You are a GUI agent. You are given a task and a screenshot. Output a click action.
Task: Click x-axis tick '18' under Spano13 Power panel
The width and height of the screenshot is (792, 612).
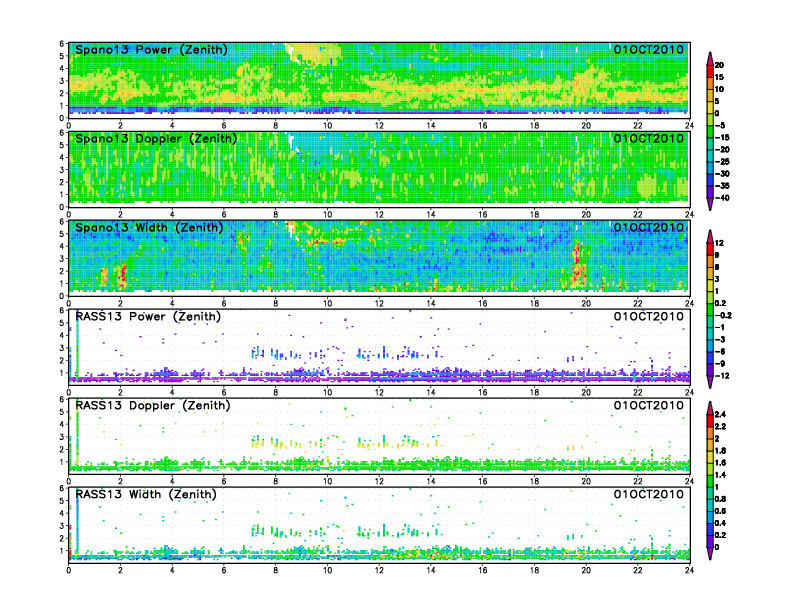point(534,126)
